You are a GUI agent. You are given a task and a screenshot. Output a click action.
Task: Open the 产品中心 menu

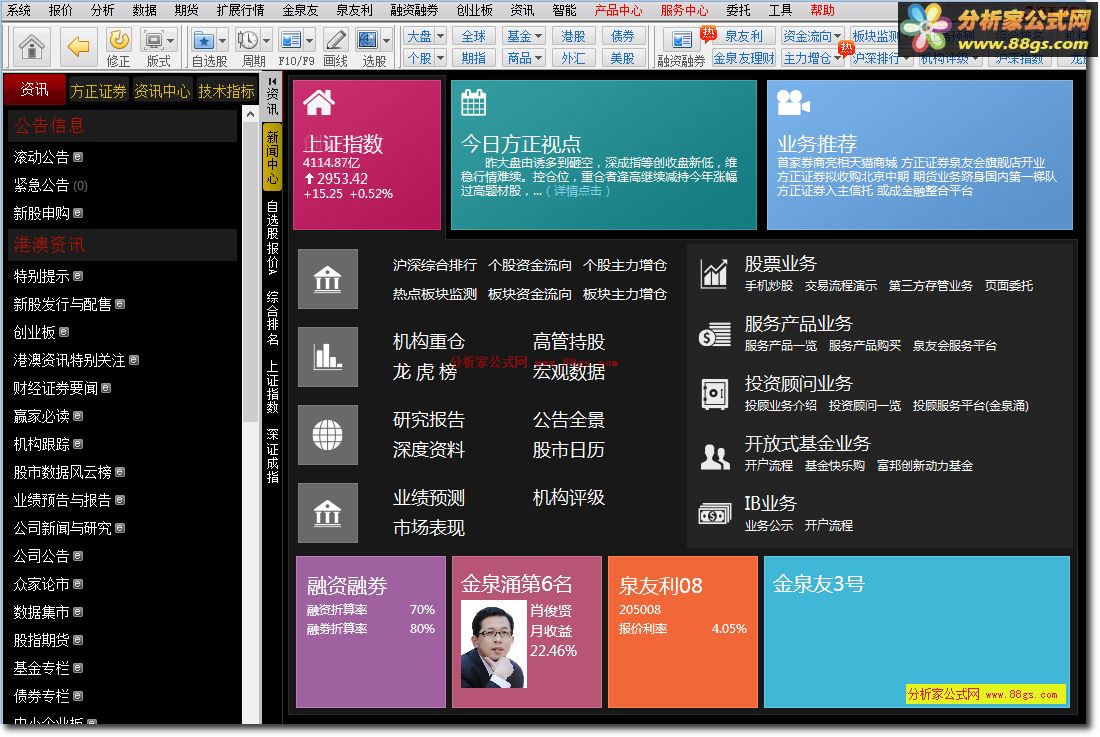618,10
